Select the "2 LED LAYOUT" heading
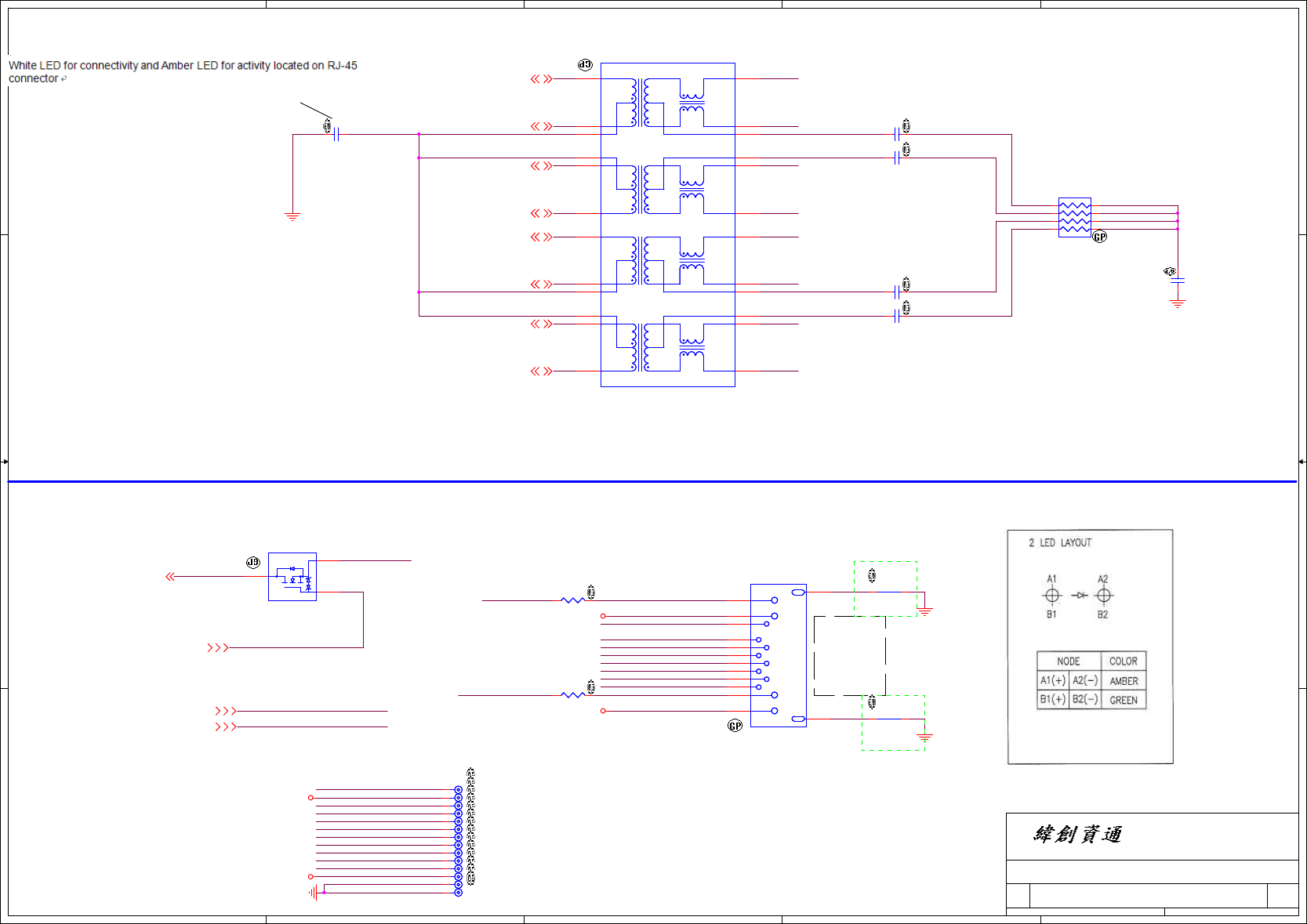This screenshot has width=1307, height=924. [x=1059, y=542]
